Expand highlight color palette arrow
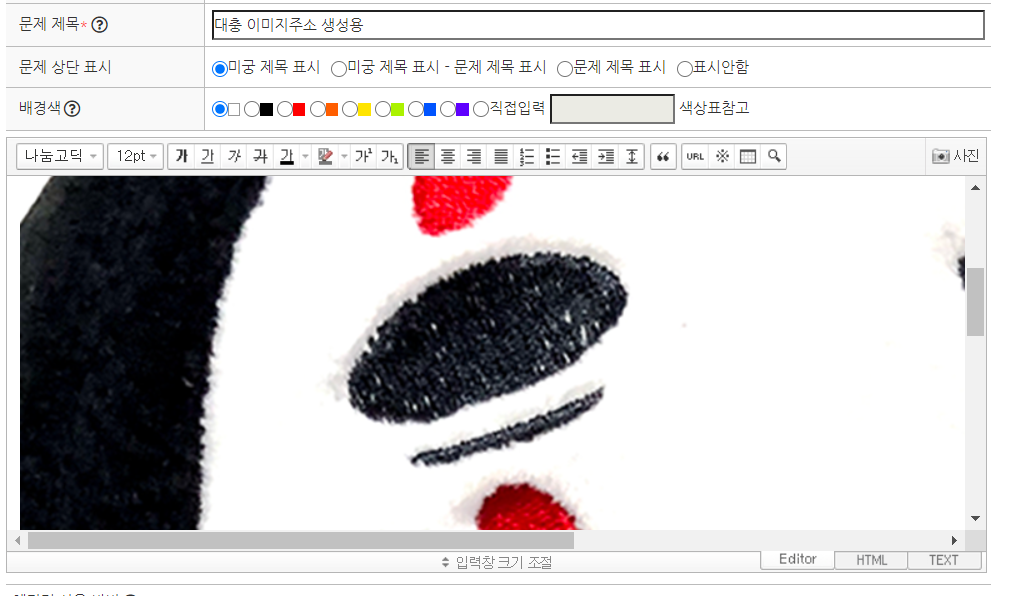This screenshot has width=1021, height=596. coord(344,156)
